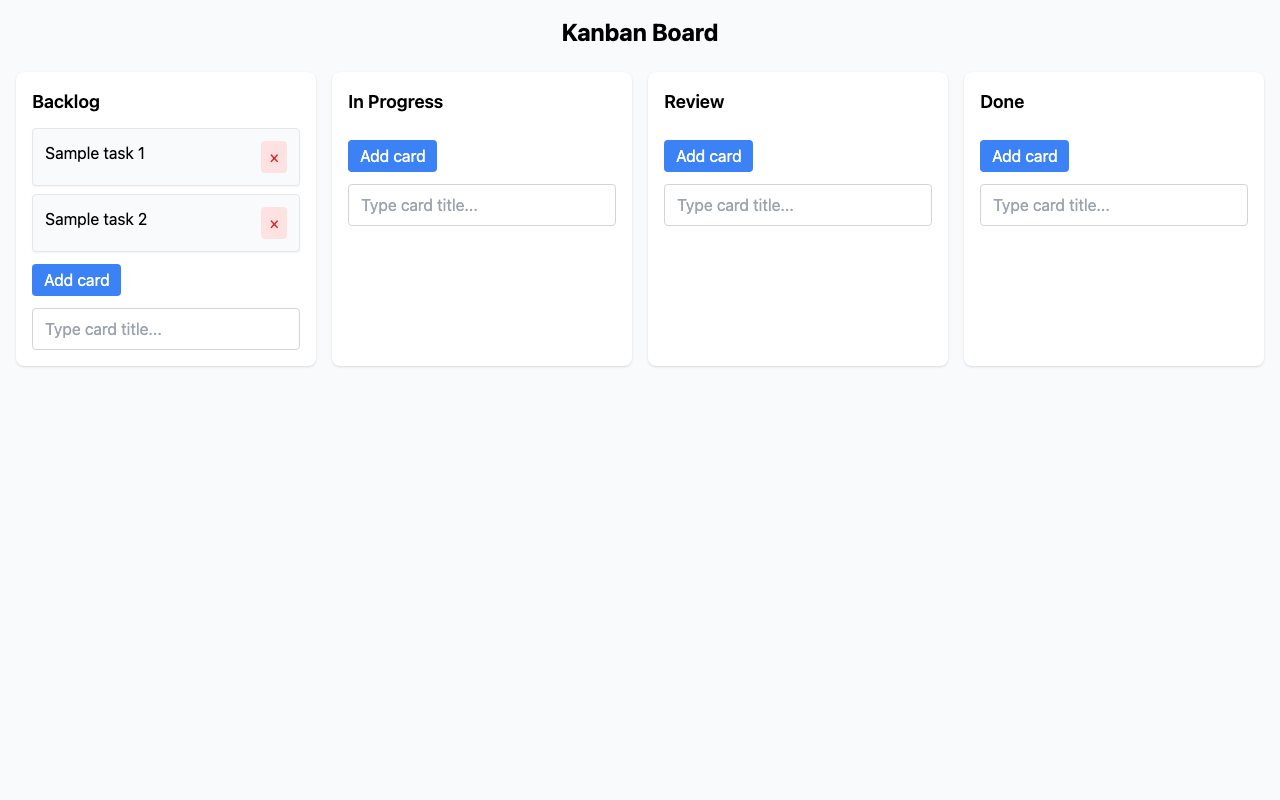Image resolution: width=1280 pixels, height=800 pixels.
Task: Click the Kanban Board page title
Action: click(x=640, y=33)
